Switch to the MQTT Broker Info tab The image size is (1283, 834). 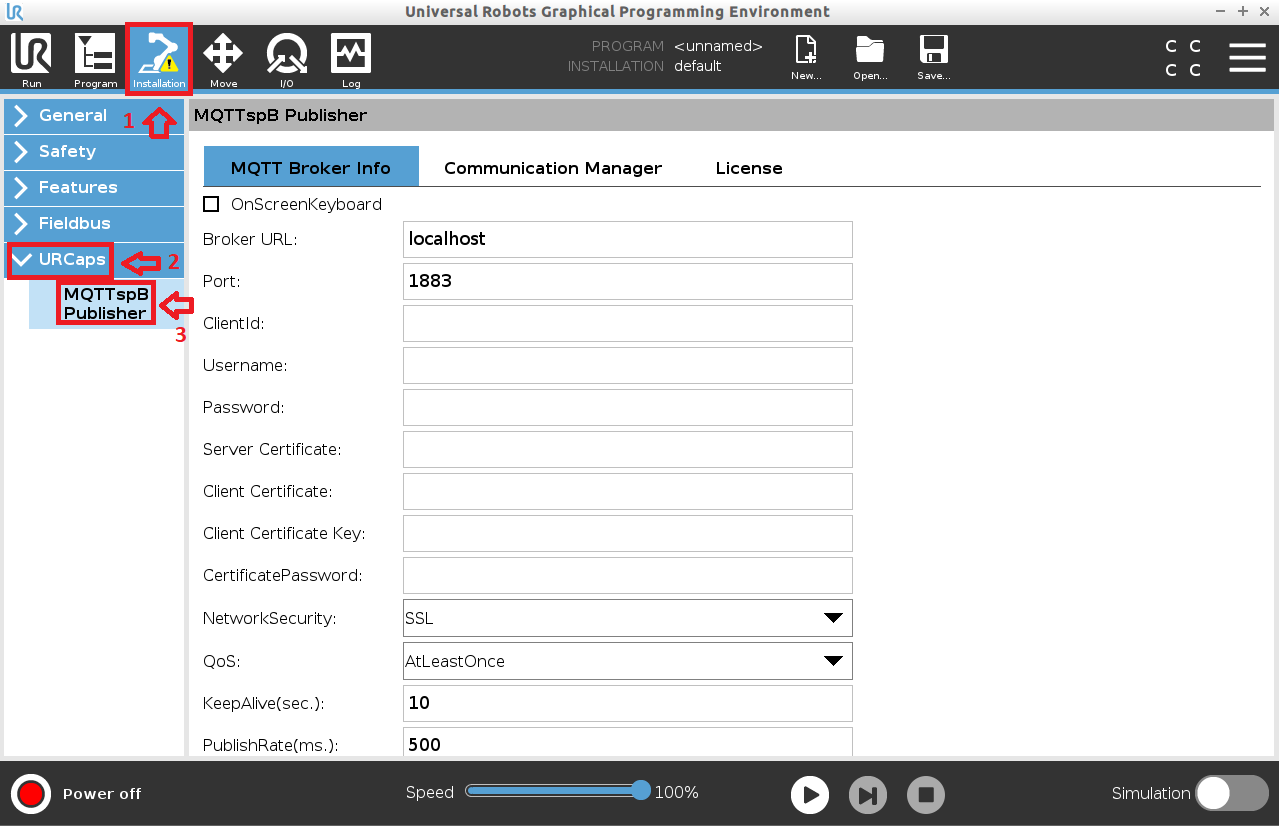tap(311, 167)
